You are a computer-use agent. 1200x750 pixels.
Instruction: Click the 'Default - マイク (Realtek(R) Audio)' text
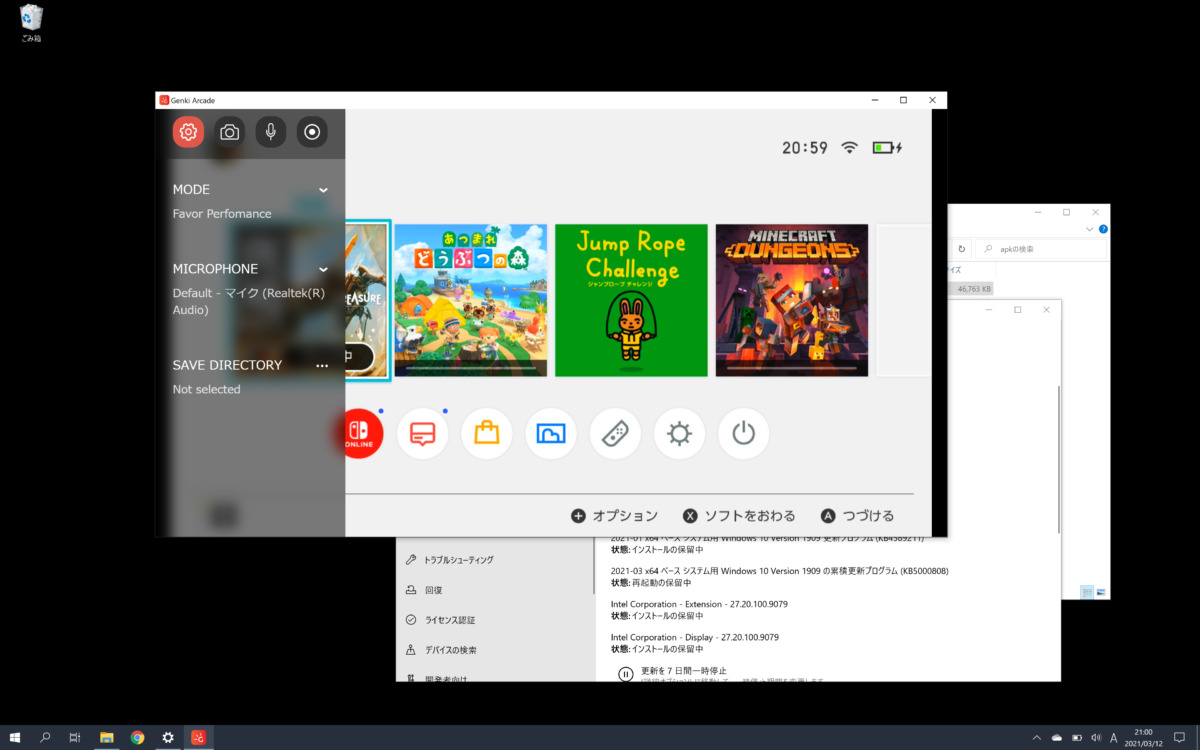point(249,302)
